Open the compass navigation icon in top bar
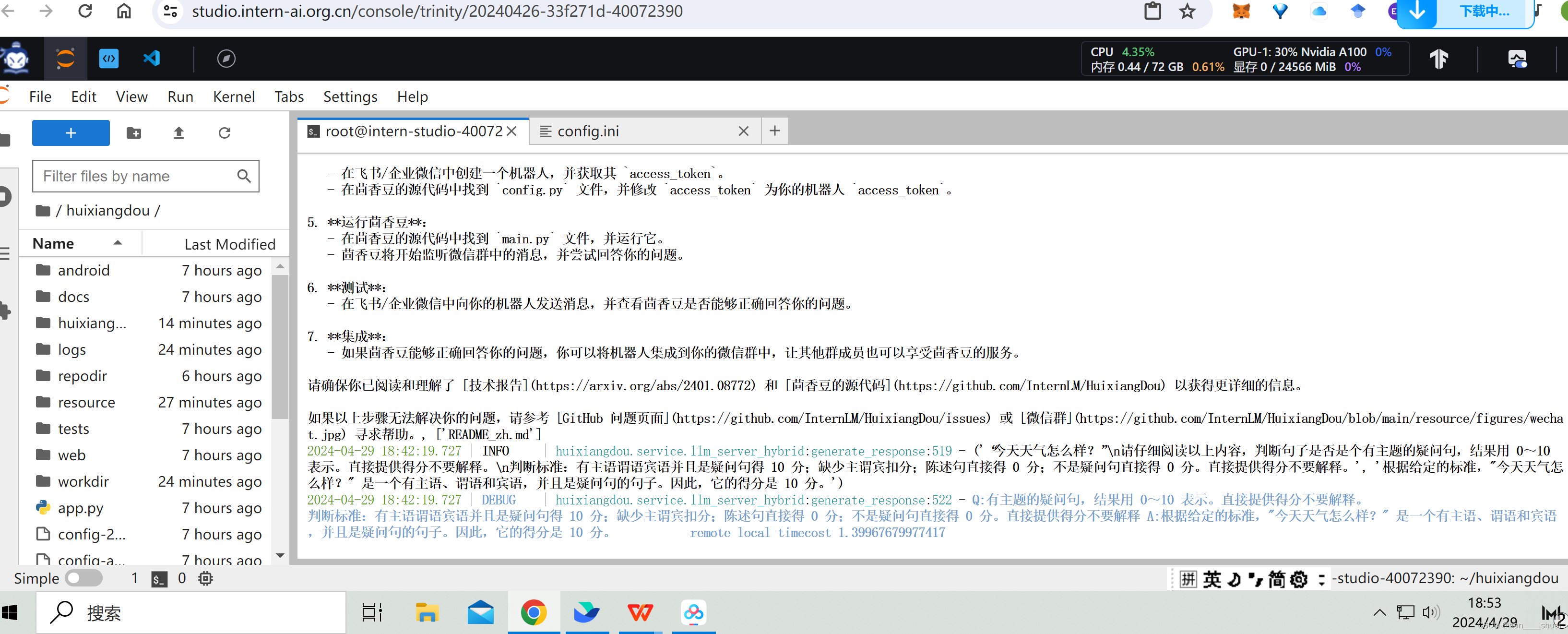 pyautogui.click(x=226, y=59)
